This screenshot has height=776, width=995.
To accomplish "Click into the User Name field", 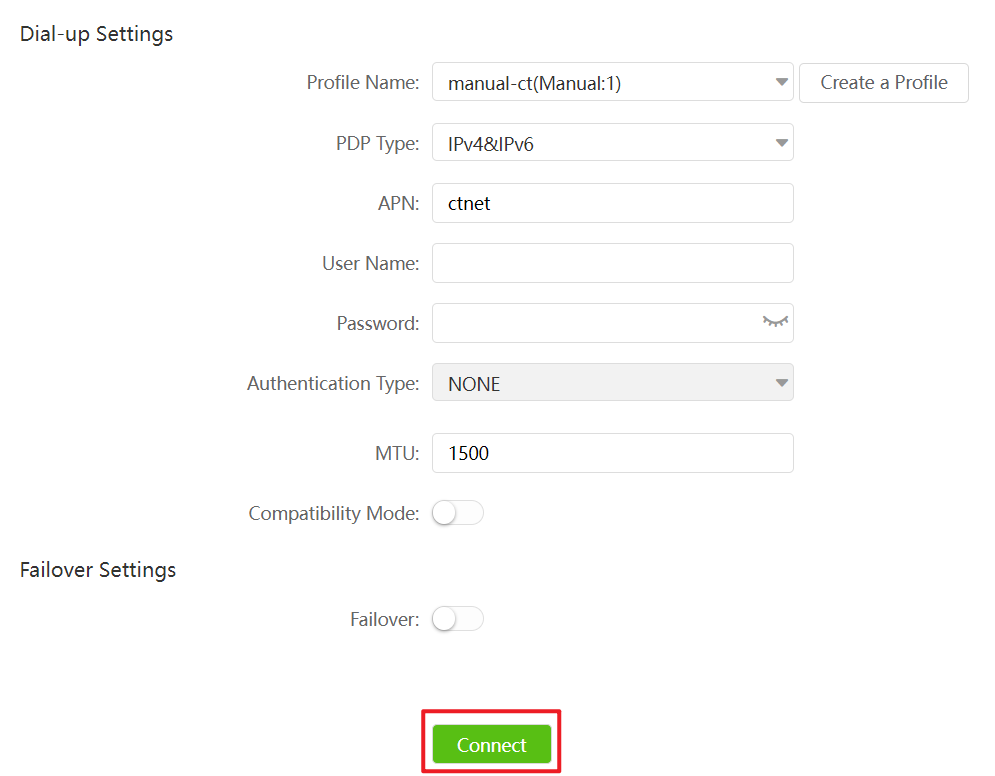I will [x=612, y=263].
